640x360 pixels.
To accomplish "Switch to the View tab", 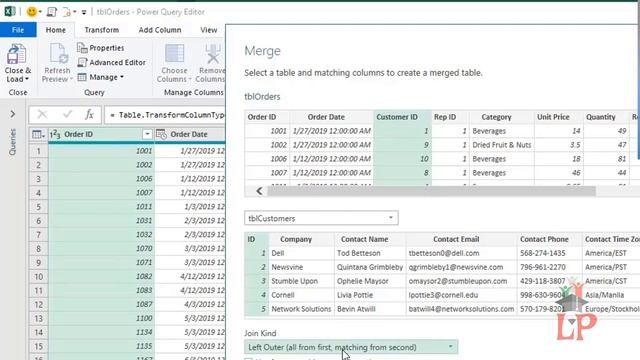I will (x=209, y=30).
